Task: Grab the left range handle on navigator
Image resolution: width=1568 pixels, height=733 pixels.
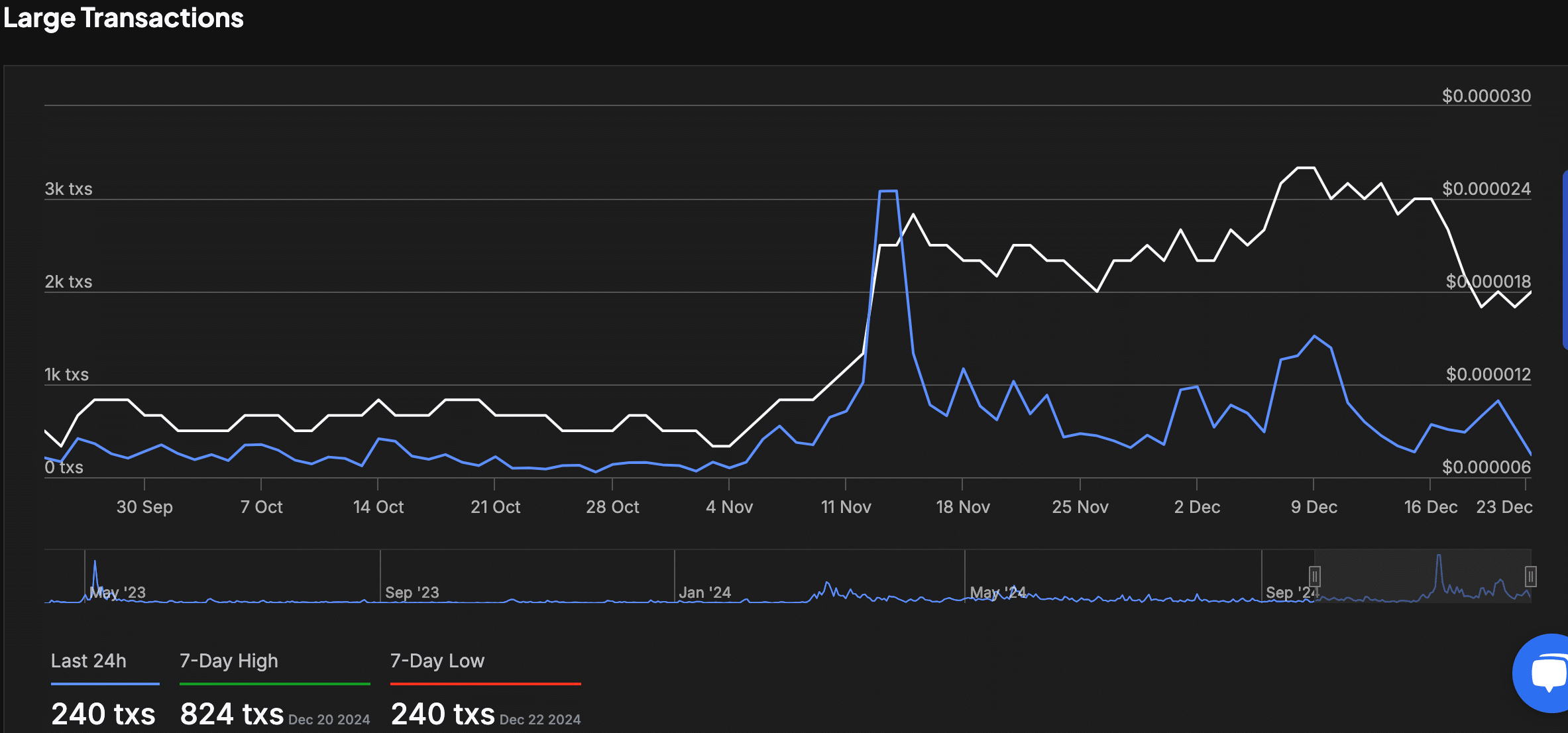Action: click(x=1315, y=577)
